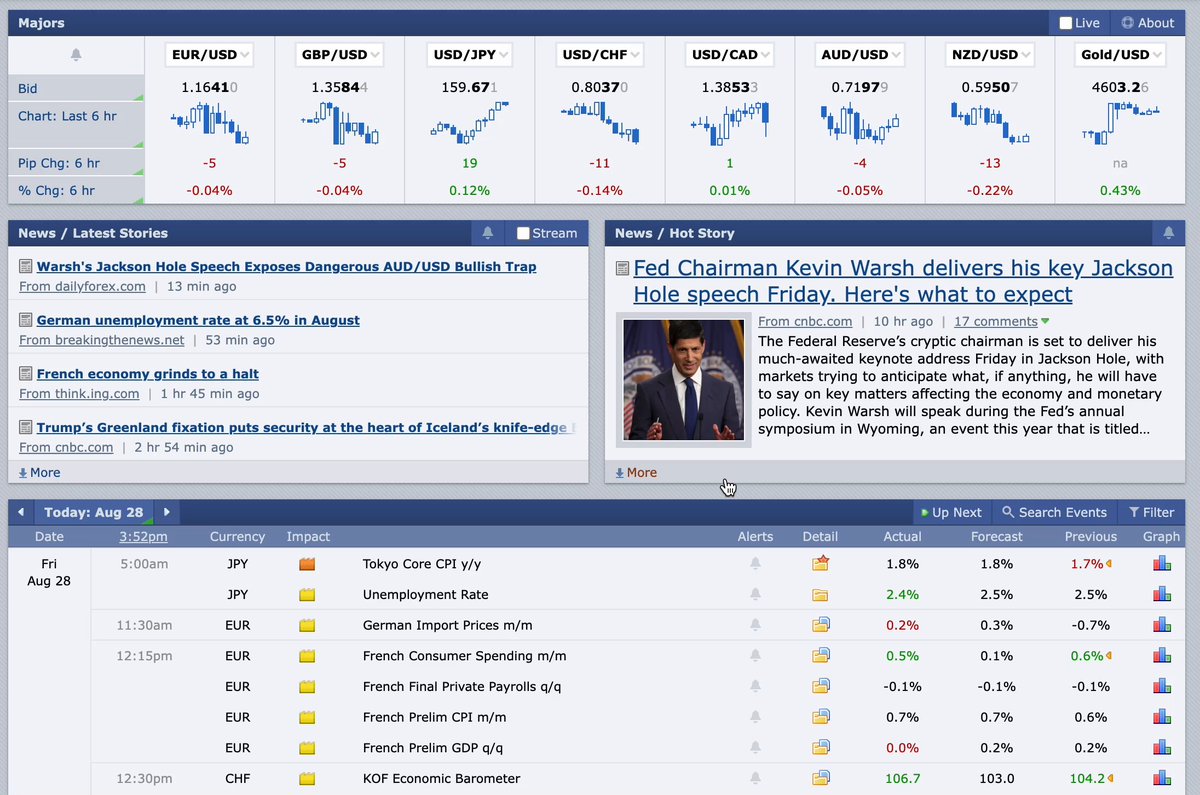Set an alert for Tokyo Core CPI y/y

[x=755, y=564]
